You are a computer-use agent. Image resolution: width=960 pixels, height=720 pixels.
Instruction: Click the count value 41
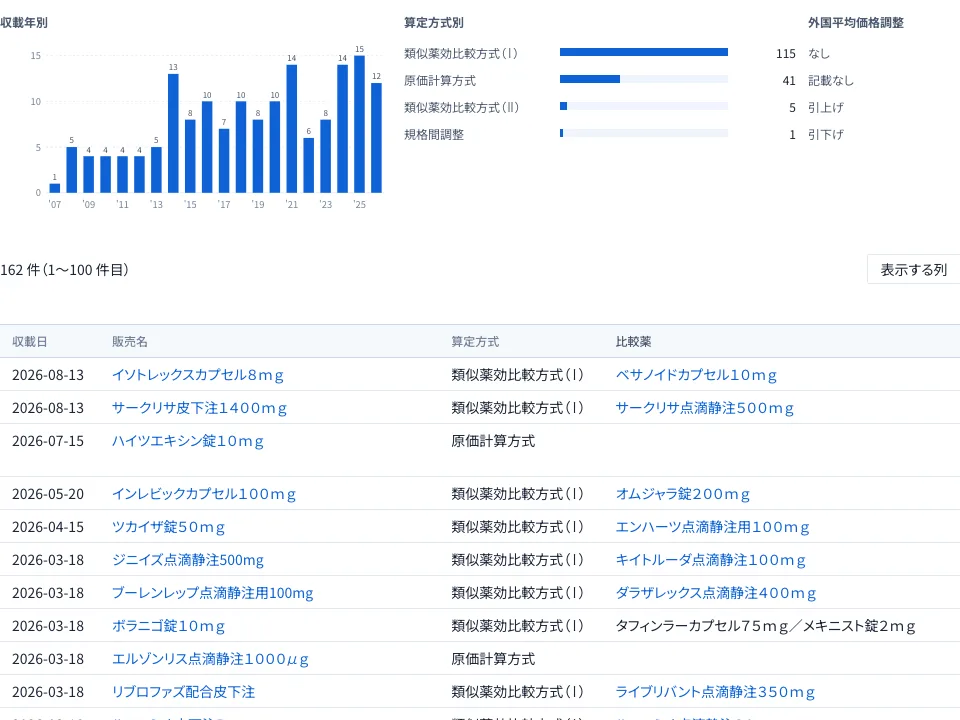click(789, 80)
